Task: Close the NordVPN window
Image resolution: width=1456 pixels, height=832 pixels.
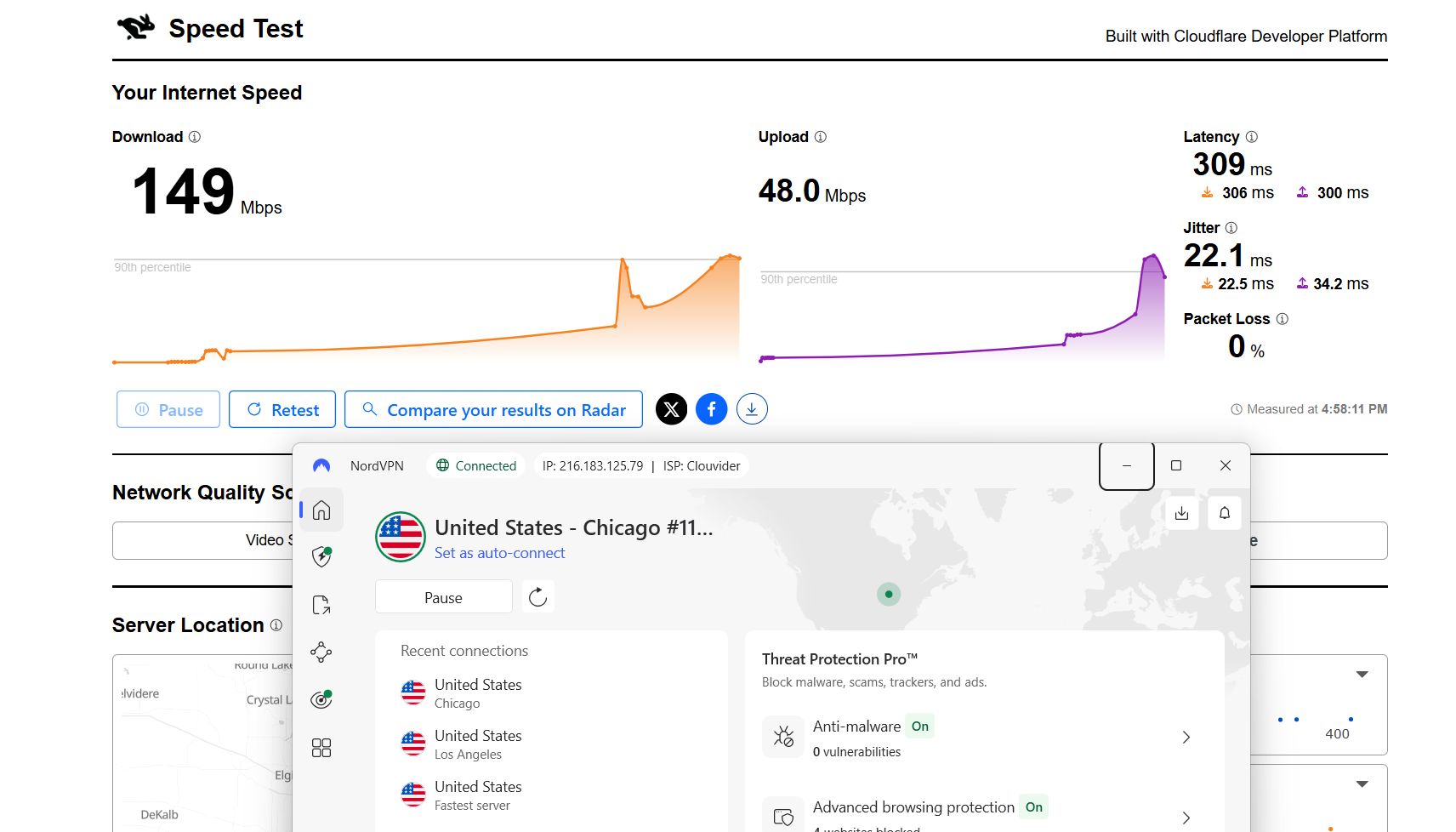Action: point(1226,465)
